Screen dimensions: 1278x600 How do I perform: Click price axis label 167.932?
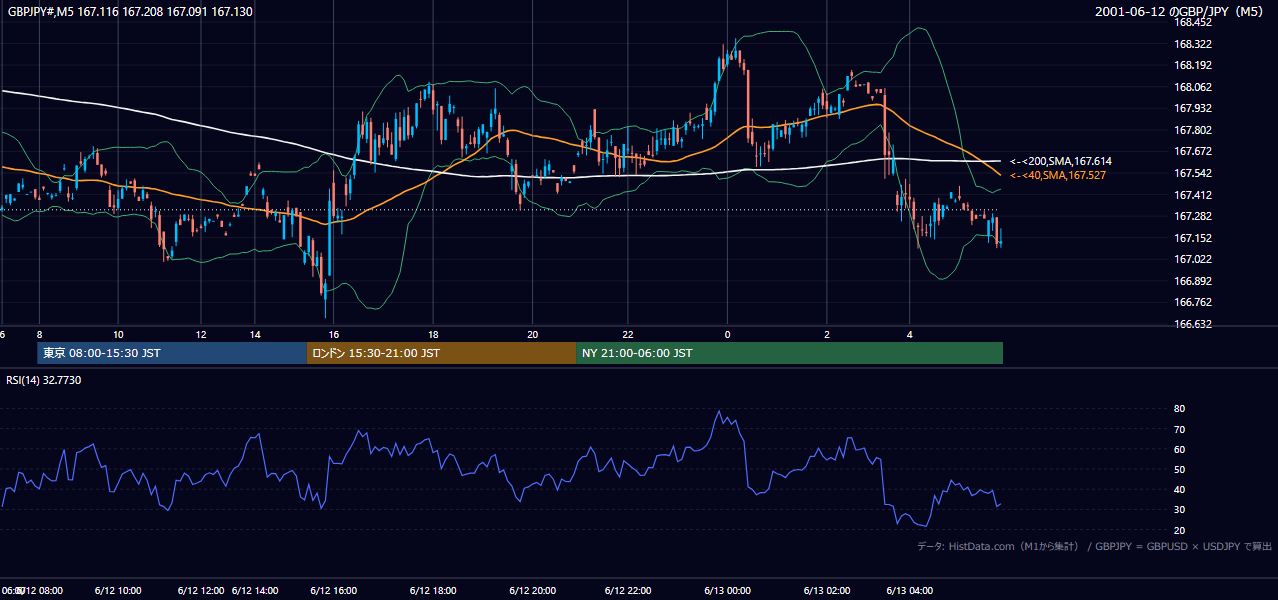[x=1192, y=108]
